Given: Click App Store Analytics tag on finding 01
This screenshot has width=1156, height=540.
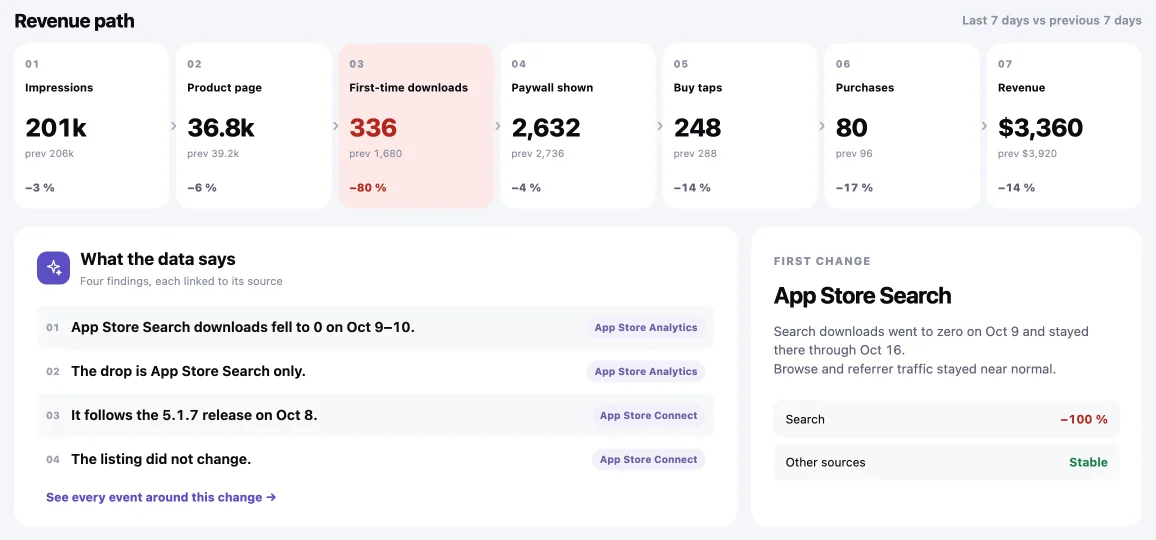Looking at the screenshot, I should click(x=646, y=328).
